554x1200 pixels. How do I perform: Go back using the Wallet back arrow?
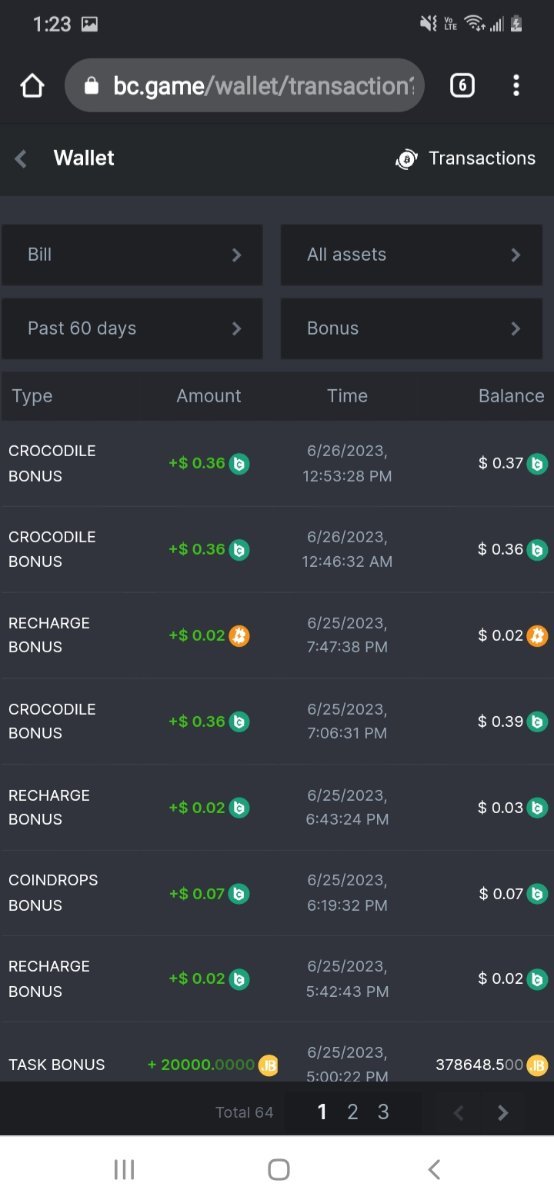pos(21,158)
